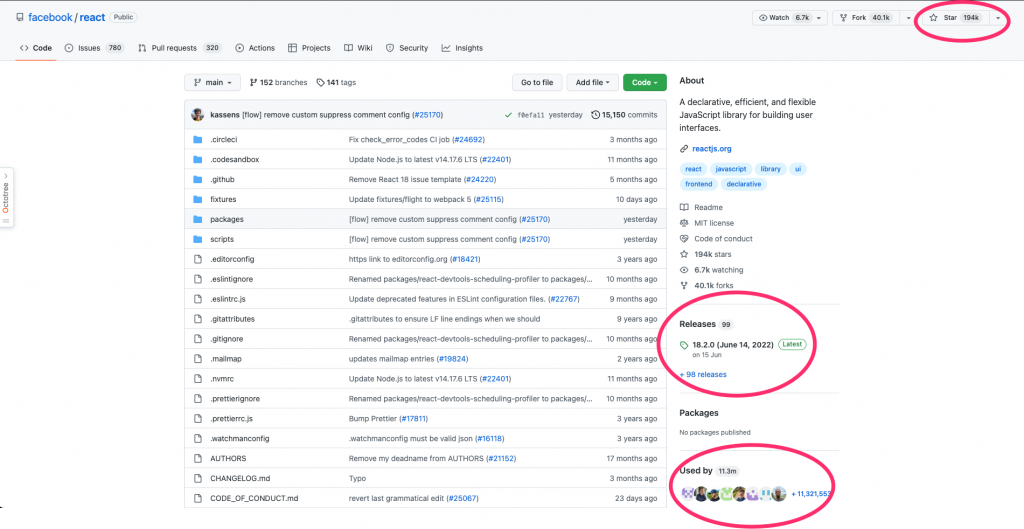The image size is (1024, 529).
Task: Open the .eslintrc.js file
Action: 227,299
